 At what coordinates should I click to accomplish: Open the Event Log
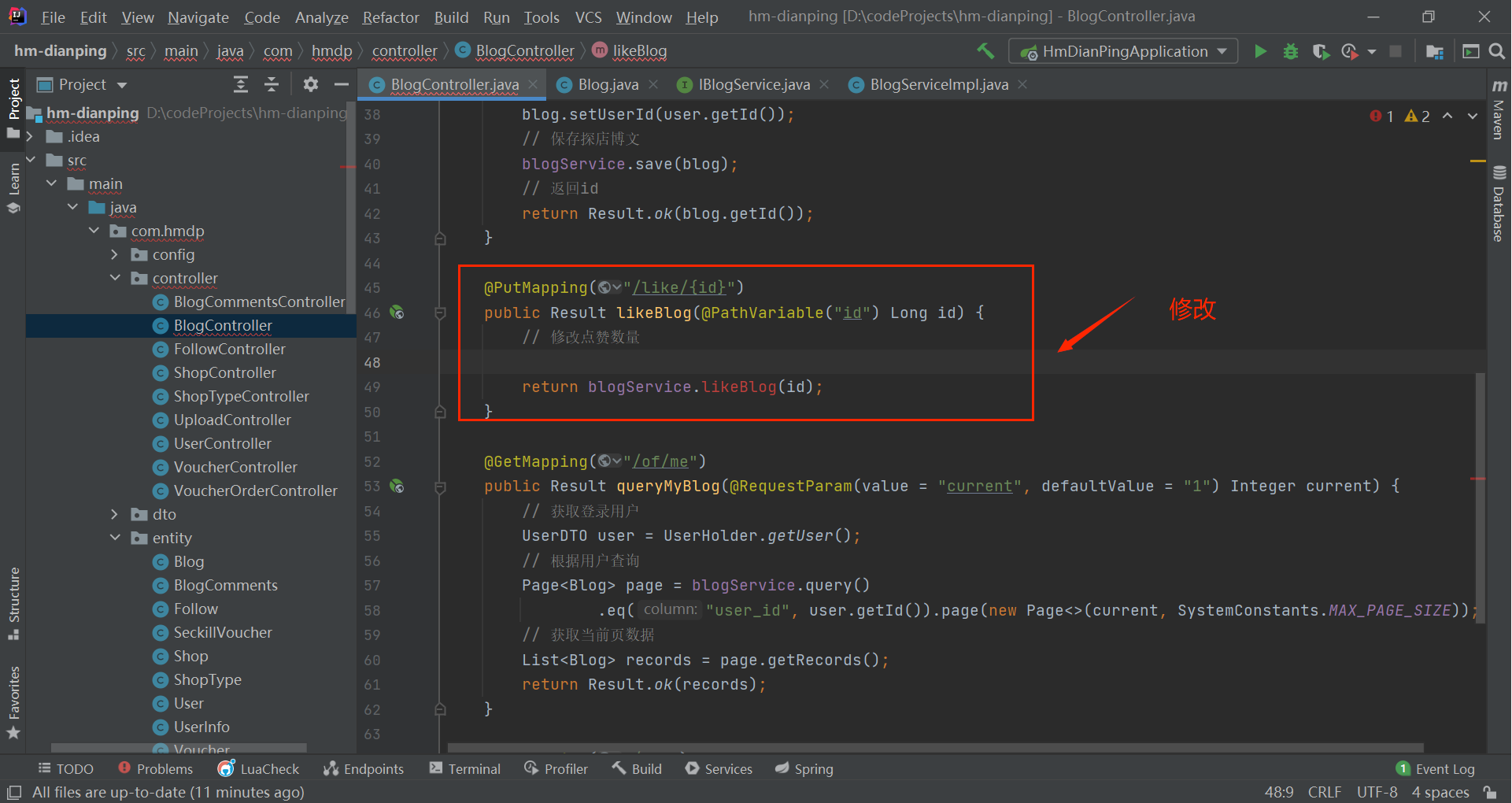click(1436, 769)
